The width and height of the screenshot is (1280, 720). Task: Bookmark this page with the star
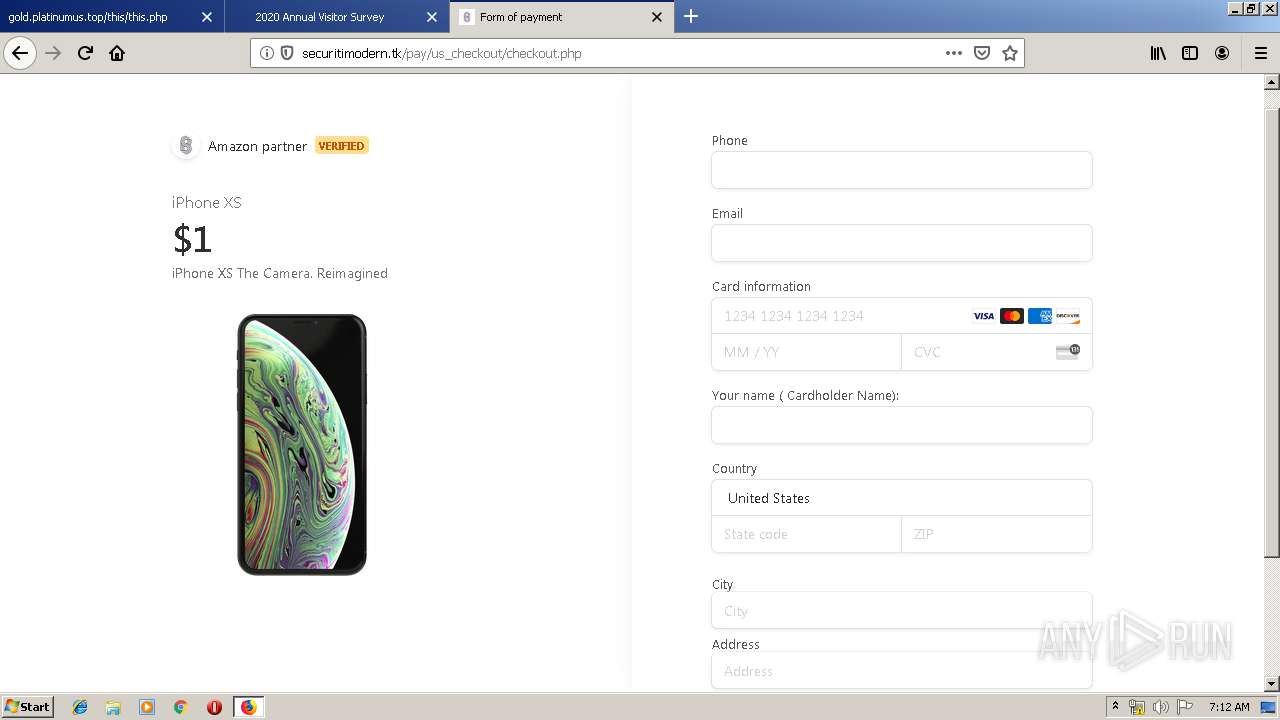click(1010, 53)
